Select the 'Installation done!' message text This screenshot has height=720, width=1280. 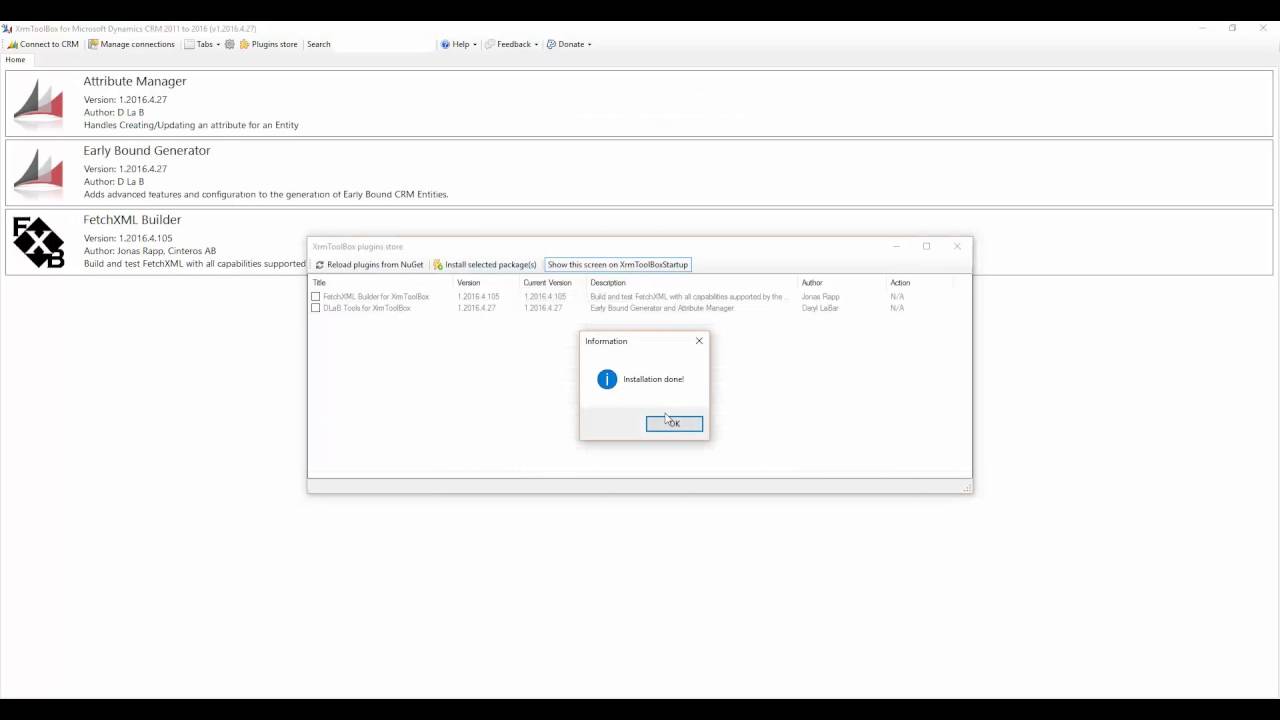click(654, 379)
